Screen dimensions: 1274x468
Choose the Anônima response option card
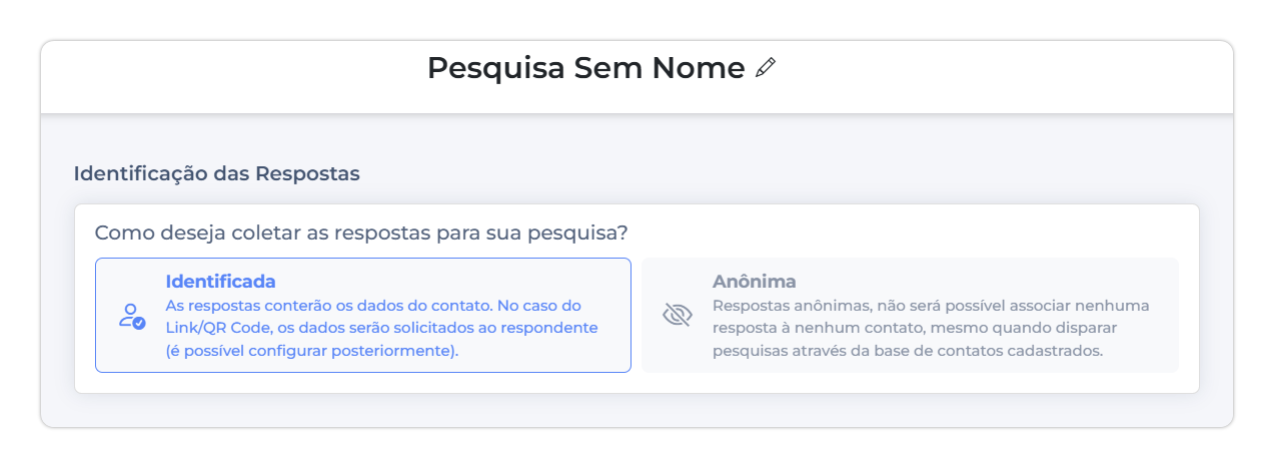click(909, 315)
